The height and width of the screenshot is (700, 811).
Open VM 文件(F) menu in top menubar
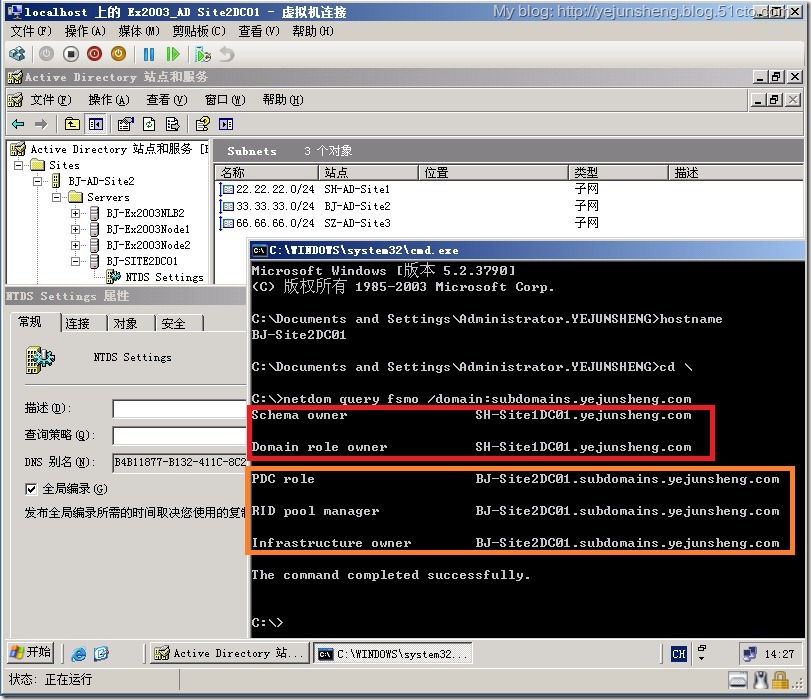[x=31, y=32]
